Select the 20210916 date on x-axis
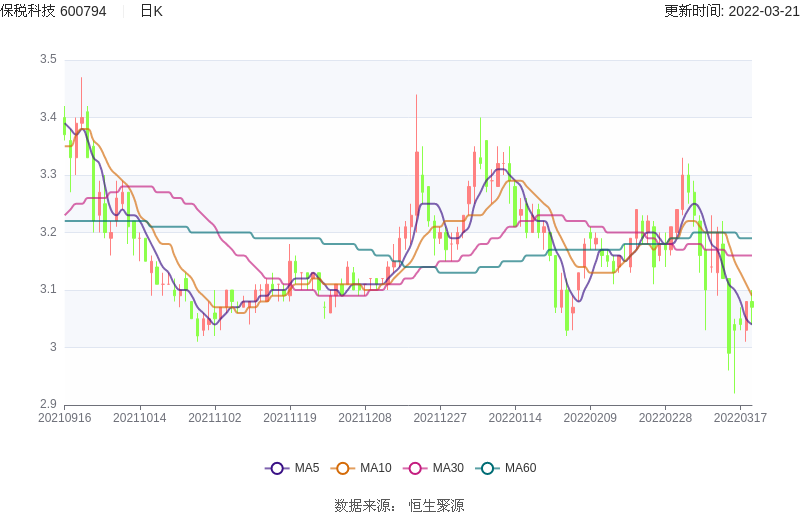Screen dimensions: 800x517 click(64, 418)
